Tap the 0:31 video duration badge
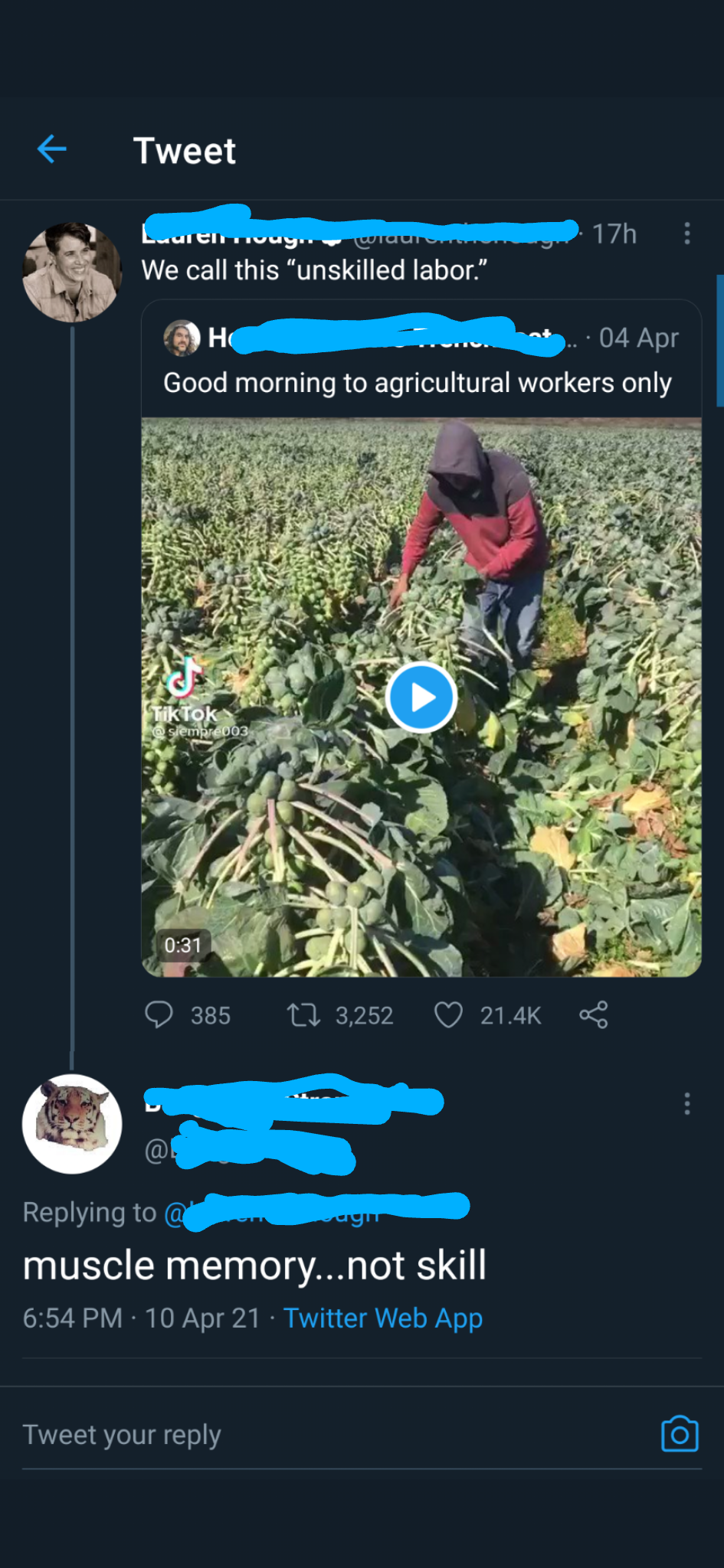724x1568 pixels. tap(182, 945)
